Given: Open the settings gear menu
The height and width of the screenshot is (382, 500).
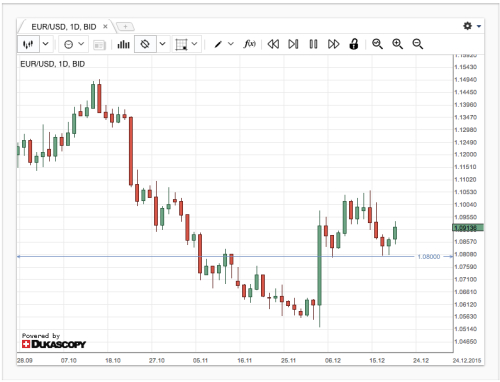Looking at the screenshot, I should coord(468,26).
